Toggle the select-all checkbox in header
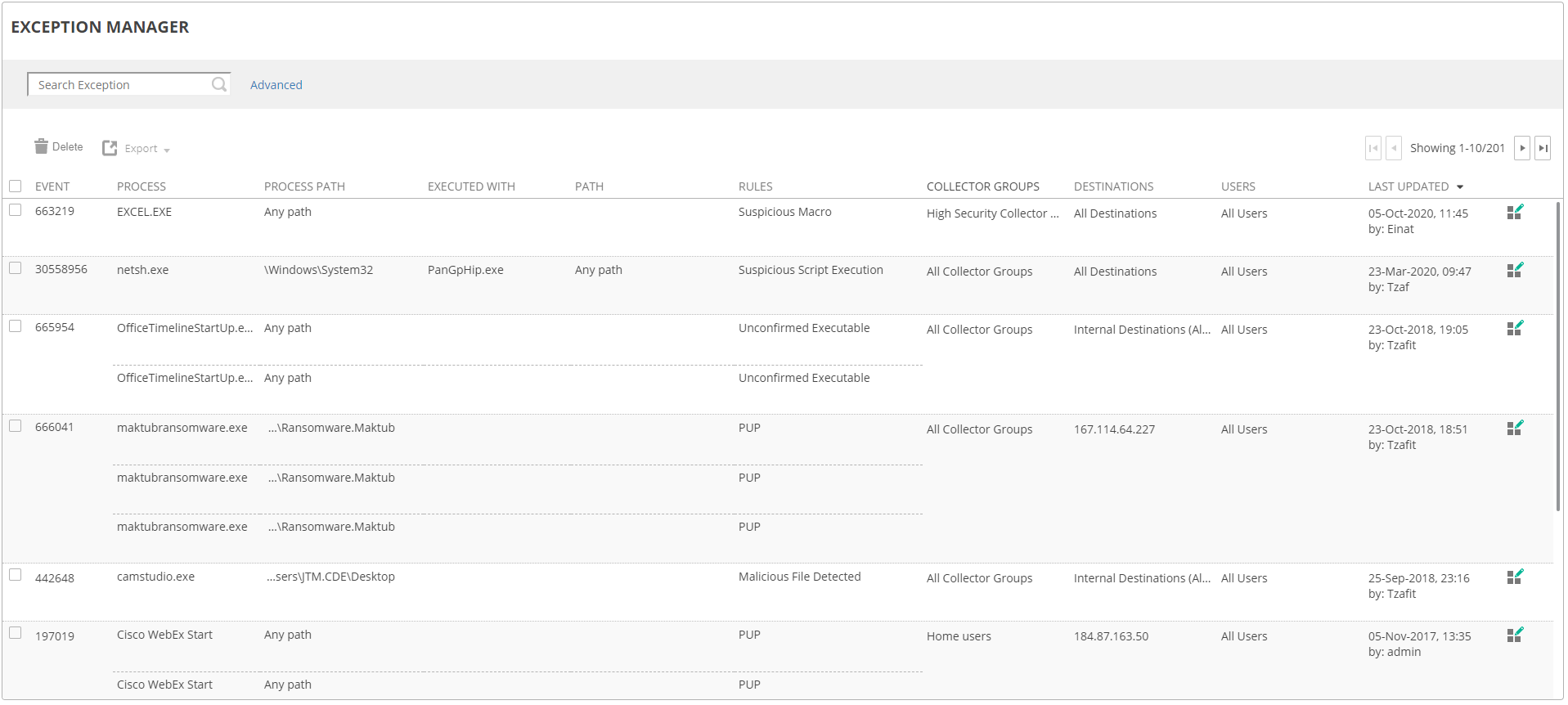1568x705 pixels. coord(16,186)
